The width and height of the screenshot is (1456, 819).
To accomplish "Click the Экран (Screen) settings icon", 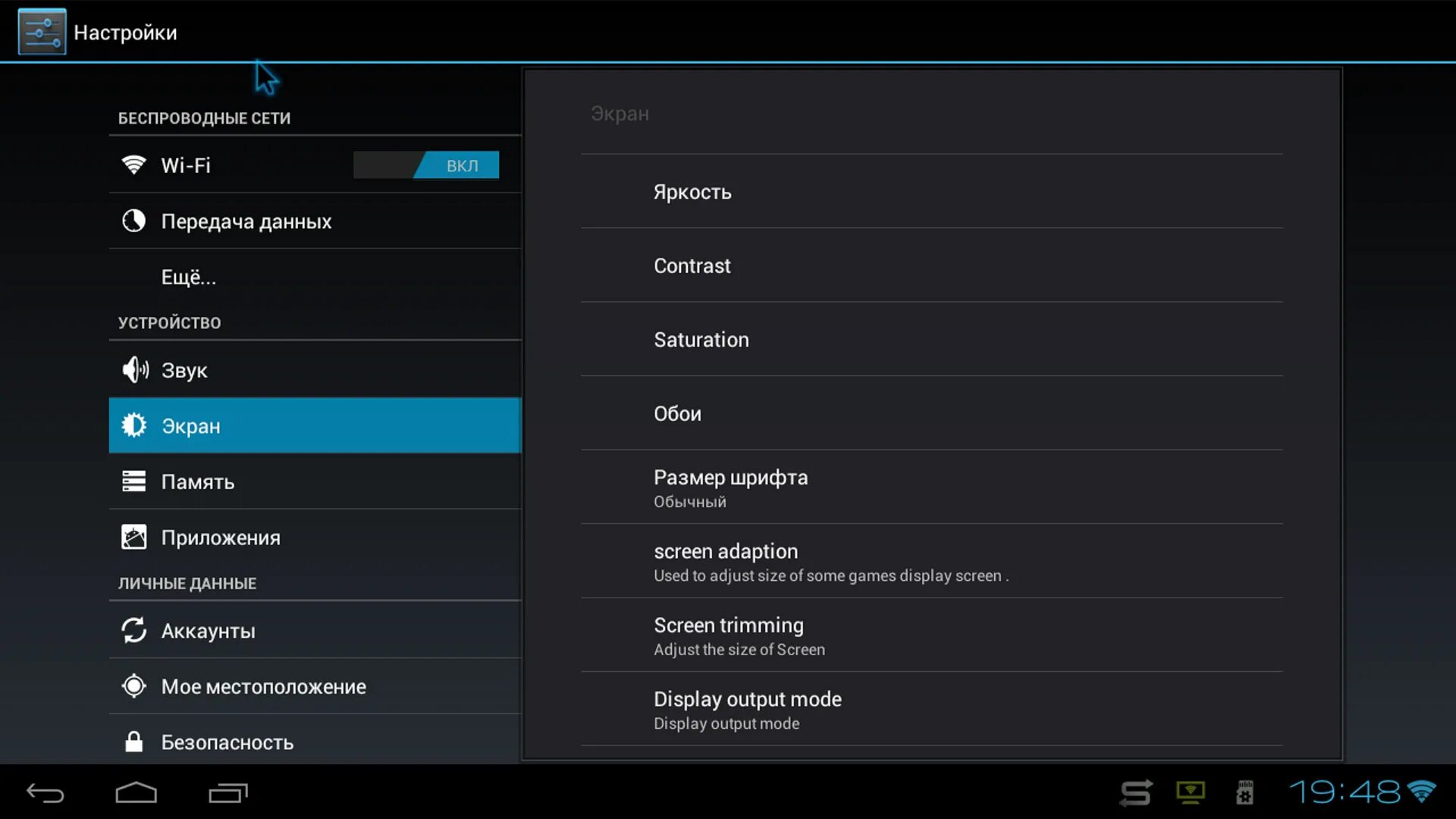I will point(134,425).
